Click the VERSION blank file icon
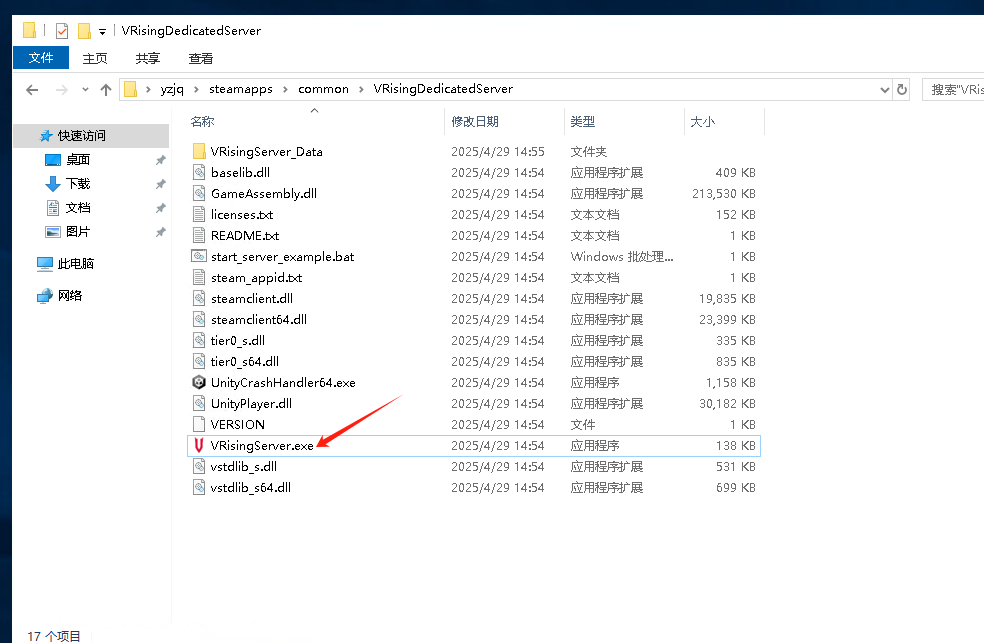 coord(199,425)
